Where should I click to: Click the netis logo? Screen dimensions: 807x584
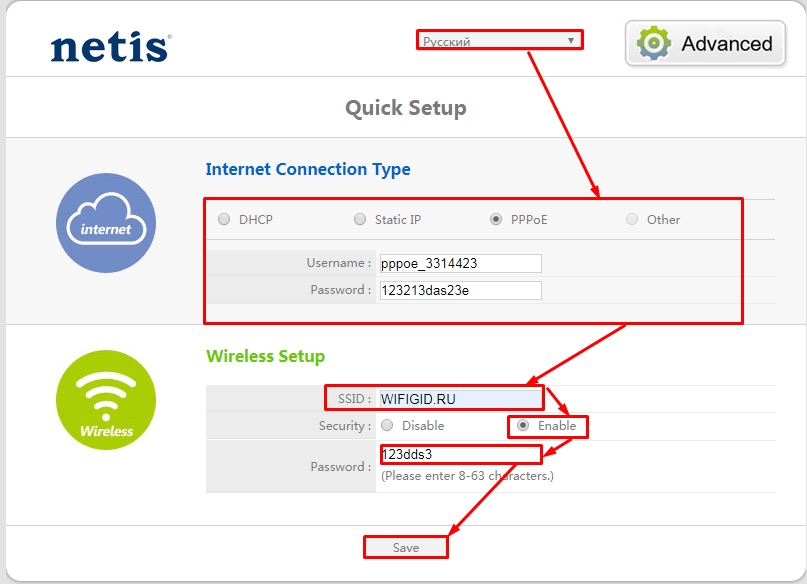[x=110, y=46]
